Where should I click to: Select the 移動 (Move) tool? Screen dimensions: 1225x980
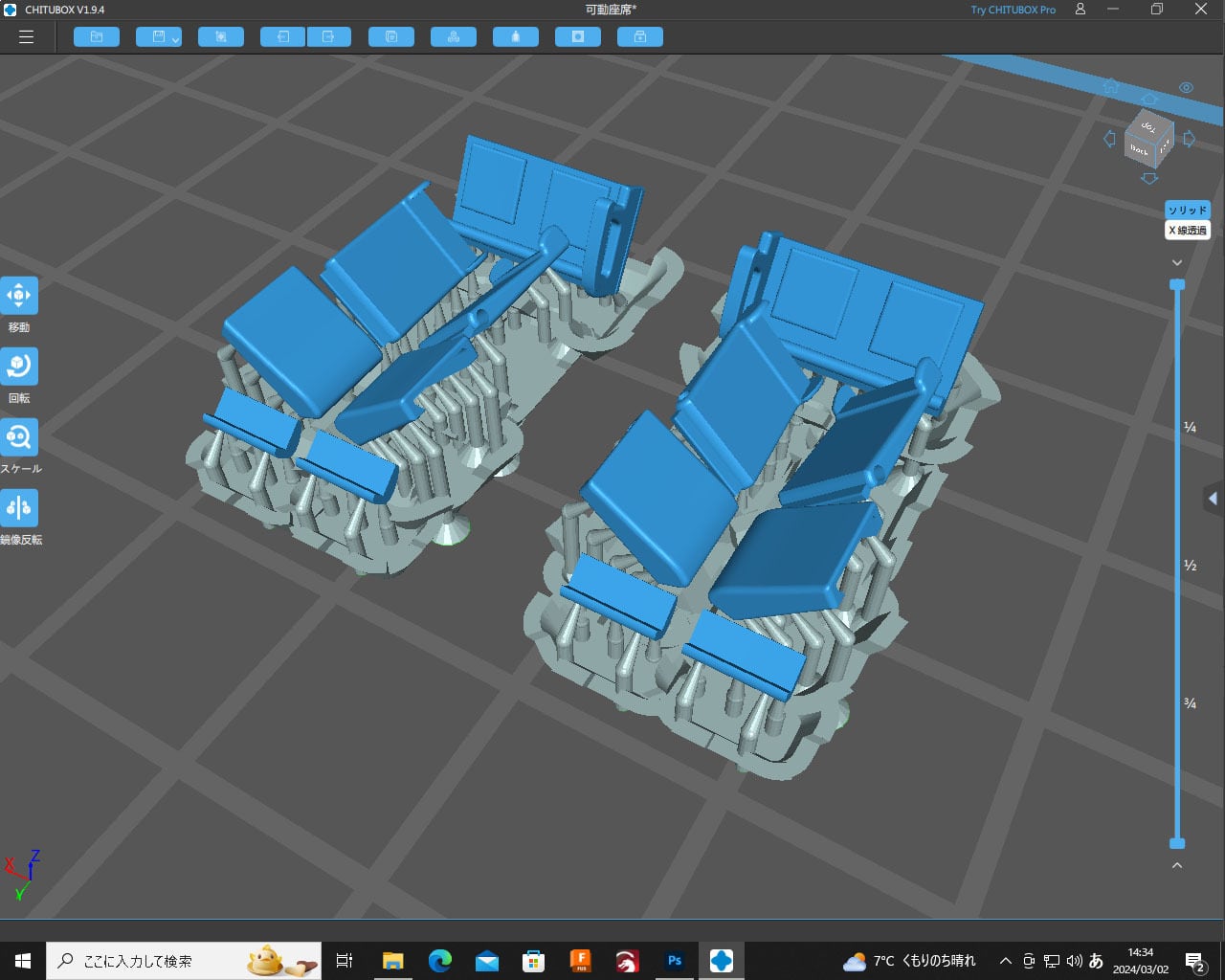tap(19, 296)
